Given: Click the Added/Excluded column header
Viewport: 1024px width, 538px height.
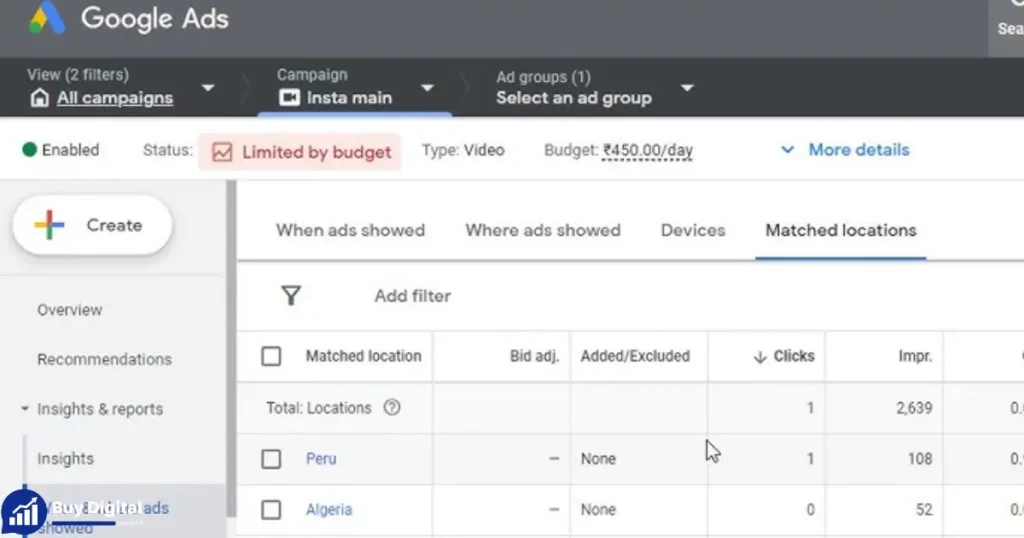Looking at the screenshot, I should 635,356.
